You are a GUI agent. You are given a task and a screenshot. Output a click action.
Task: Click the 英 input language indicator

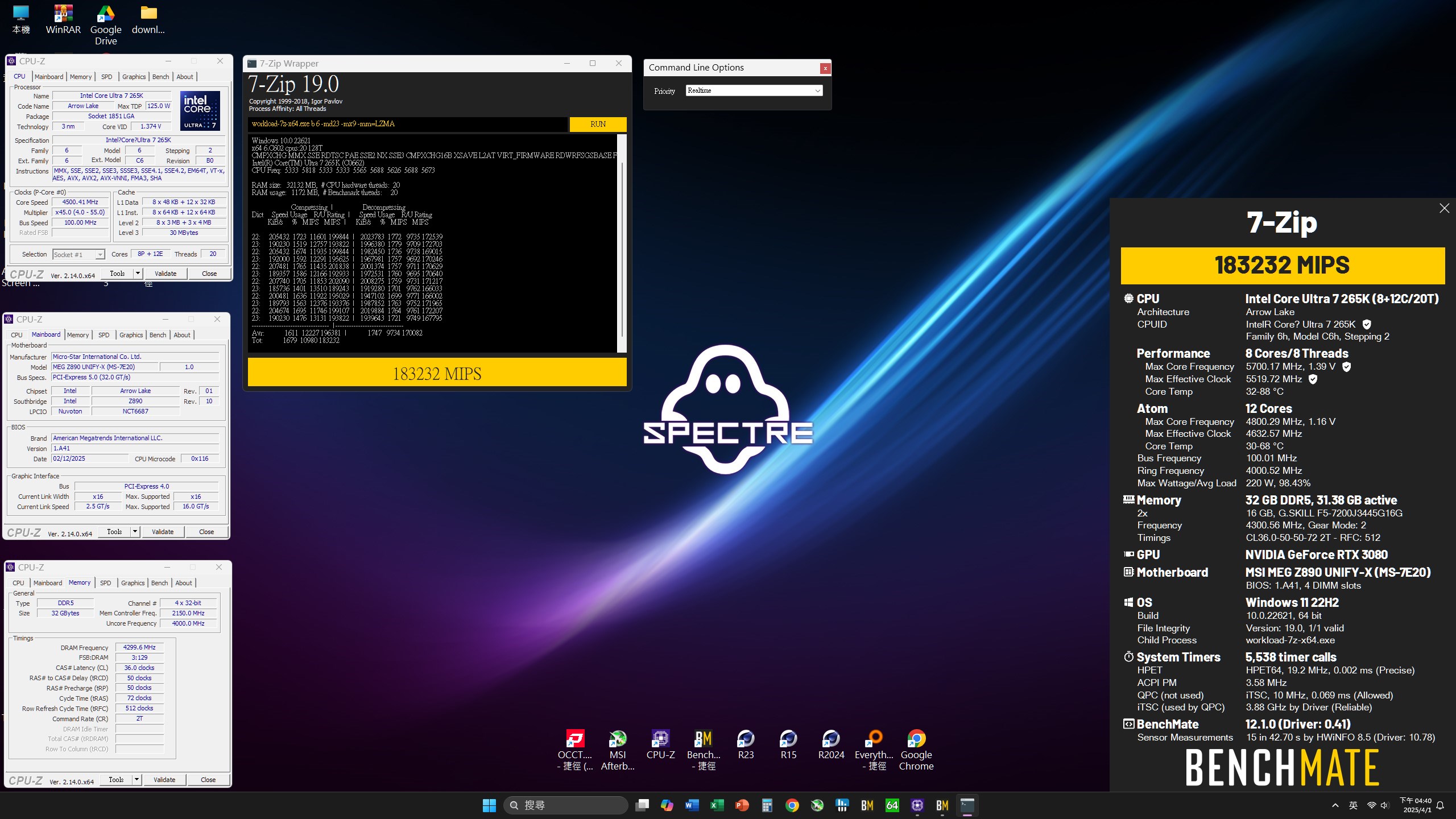point(1354,805)
